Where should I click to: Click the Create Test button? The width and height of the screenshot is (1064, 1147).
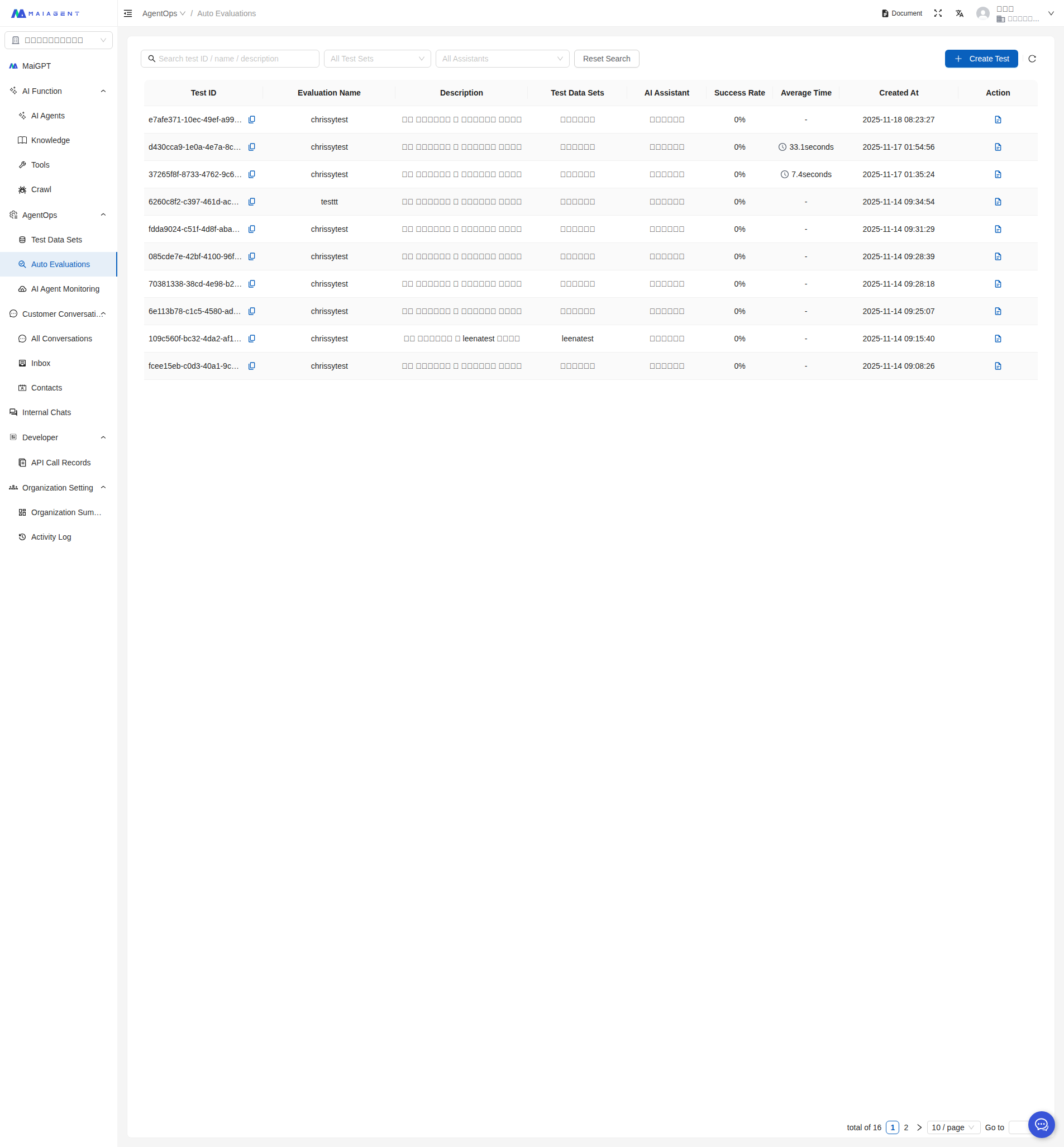pos(981,59)
